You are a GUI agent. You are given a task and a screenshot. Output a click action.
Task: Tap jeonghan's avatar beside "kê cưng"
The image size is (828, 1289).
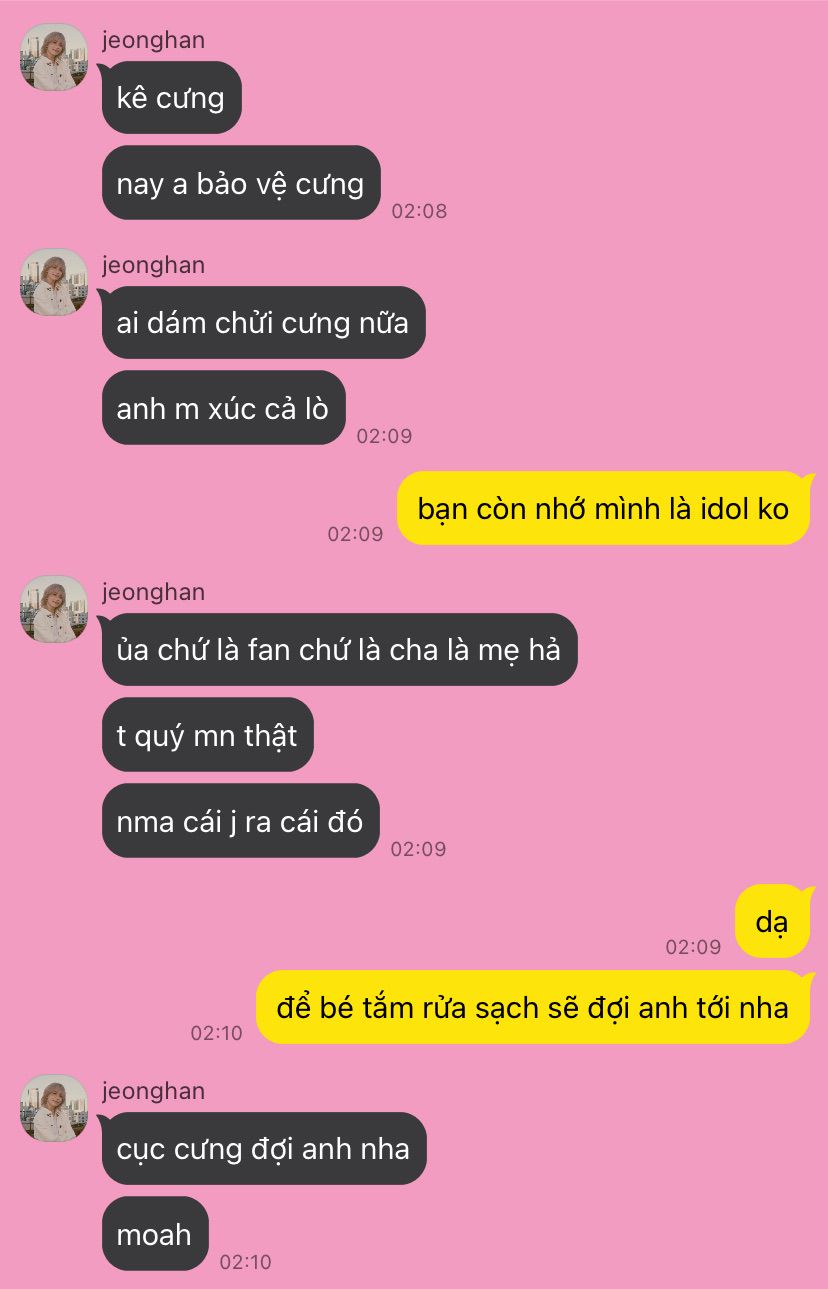[54, 57]
